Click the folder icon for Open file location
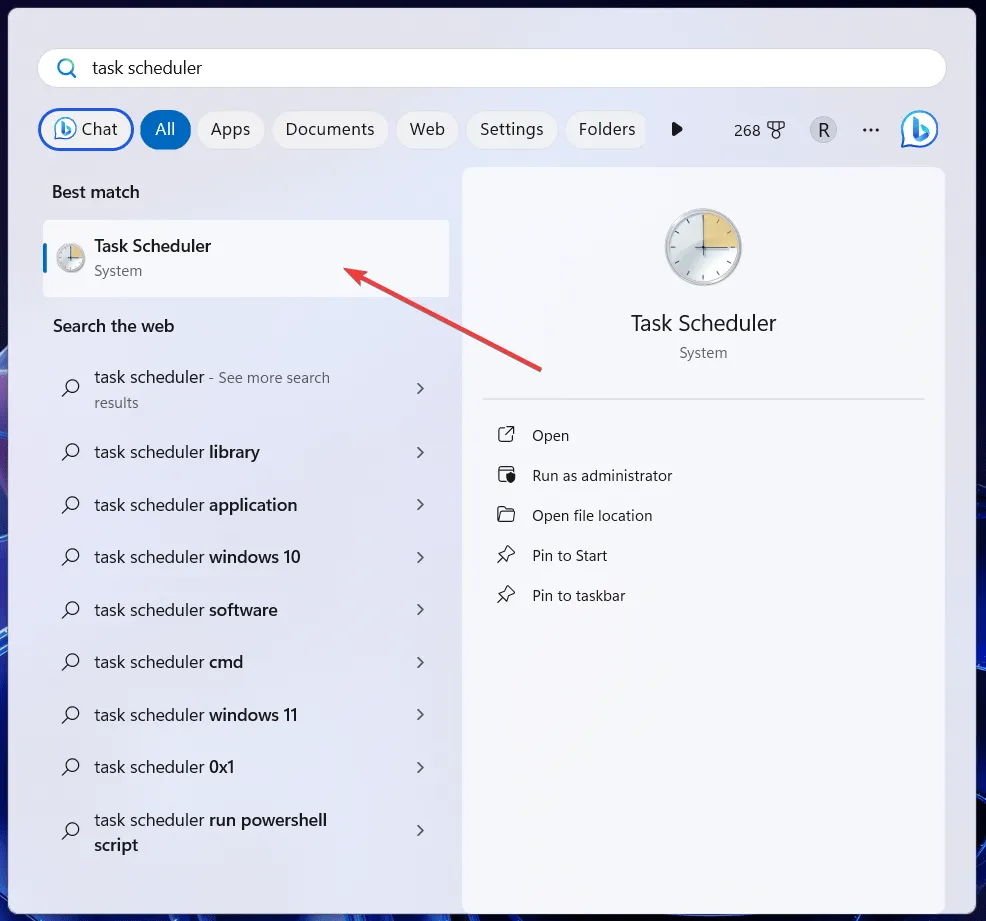The width and height of the screenshot is (986, 921). point(506,515)
